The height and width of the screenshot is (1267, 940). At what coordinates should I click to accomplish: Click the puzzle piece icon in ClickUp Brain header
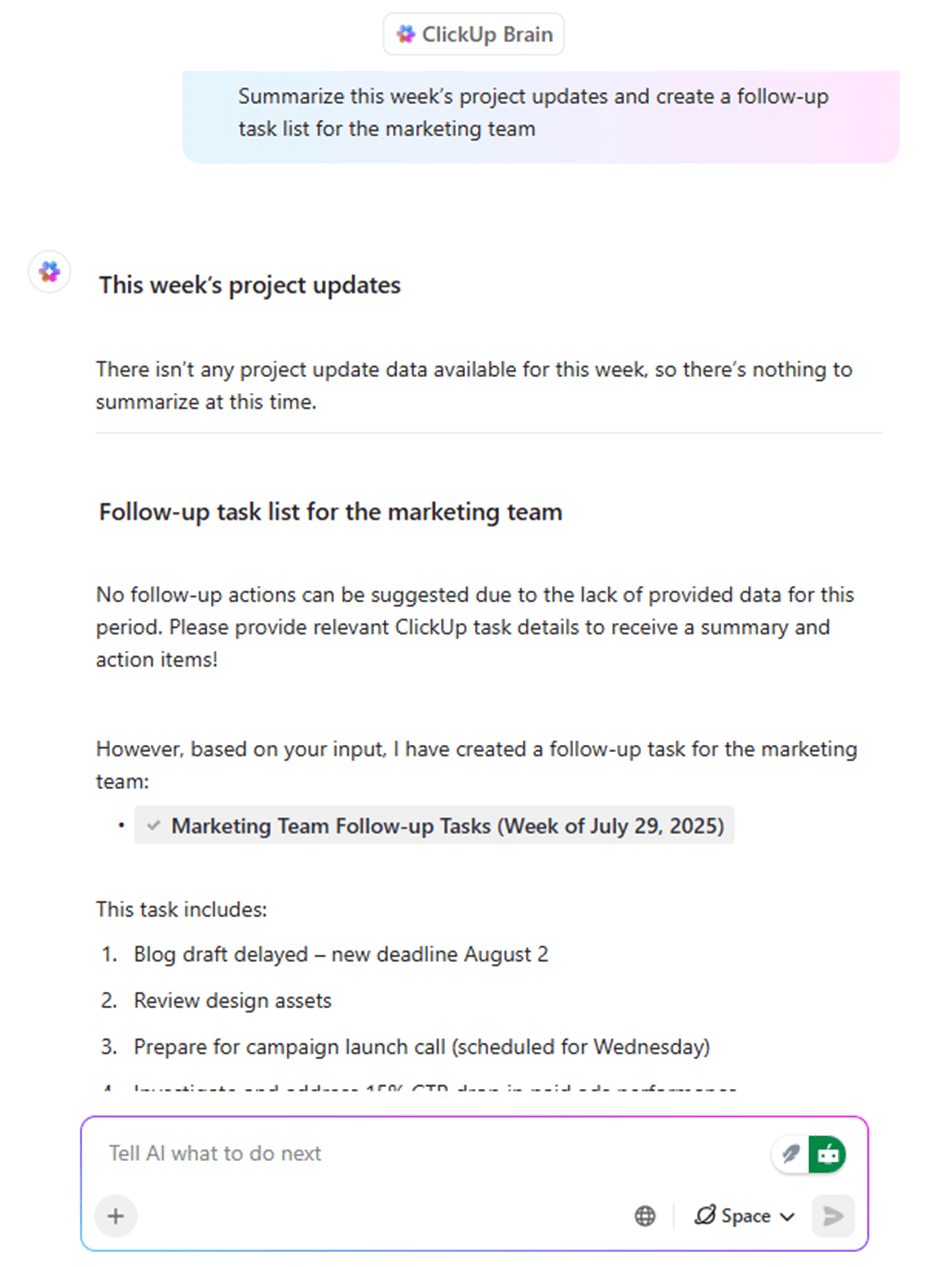tap(405, 34)
